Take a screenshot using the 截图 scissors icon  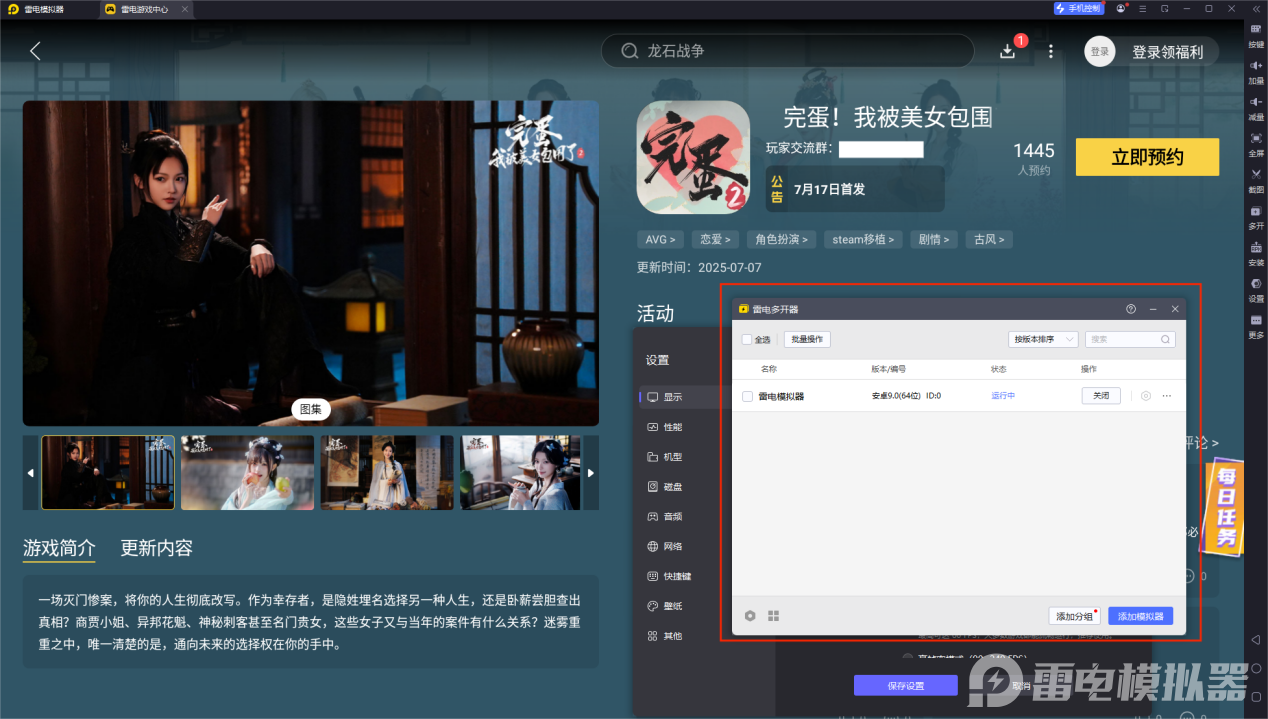pos(1256,175)
